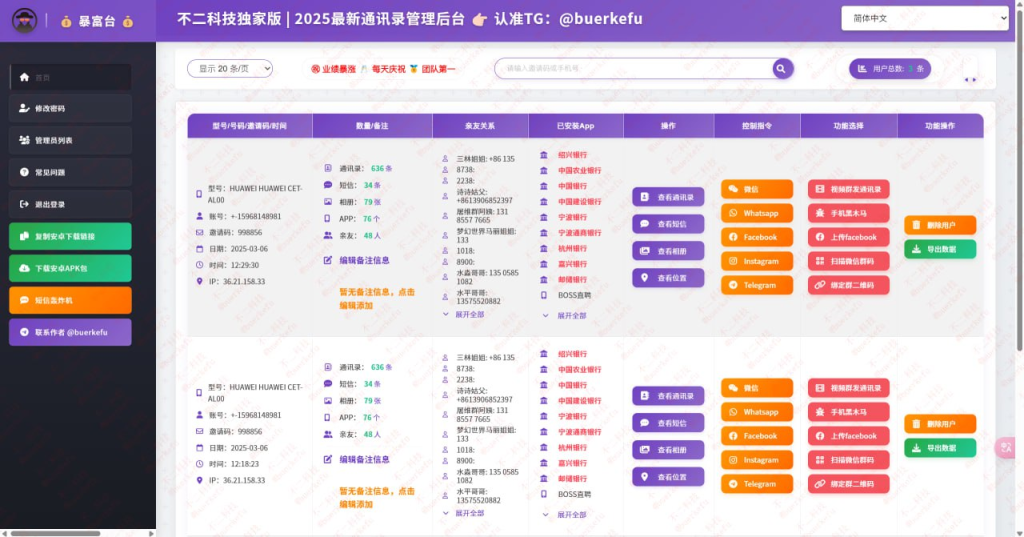This screenshot has width=1024, height=537.
Task: Click the Instagram command in the 12:29:30 row
Action: pos(757,261)
